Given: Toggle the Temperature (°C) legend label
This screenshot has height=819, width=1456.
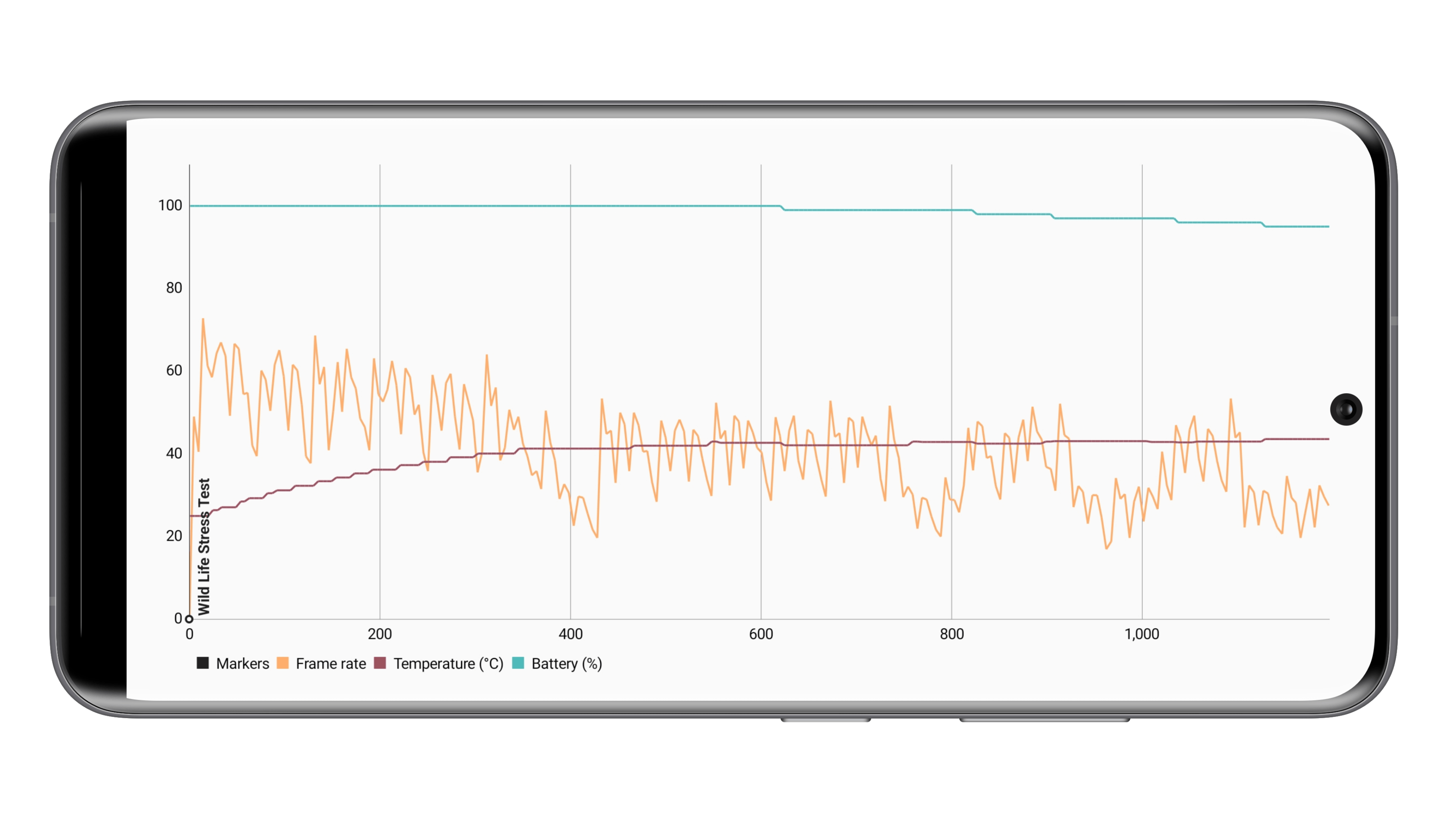Looking at the screenshot, I should tap(448, 664).
